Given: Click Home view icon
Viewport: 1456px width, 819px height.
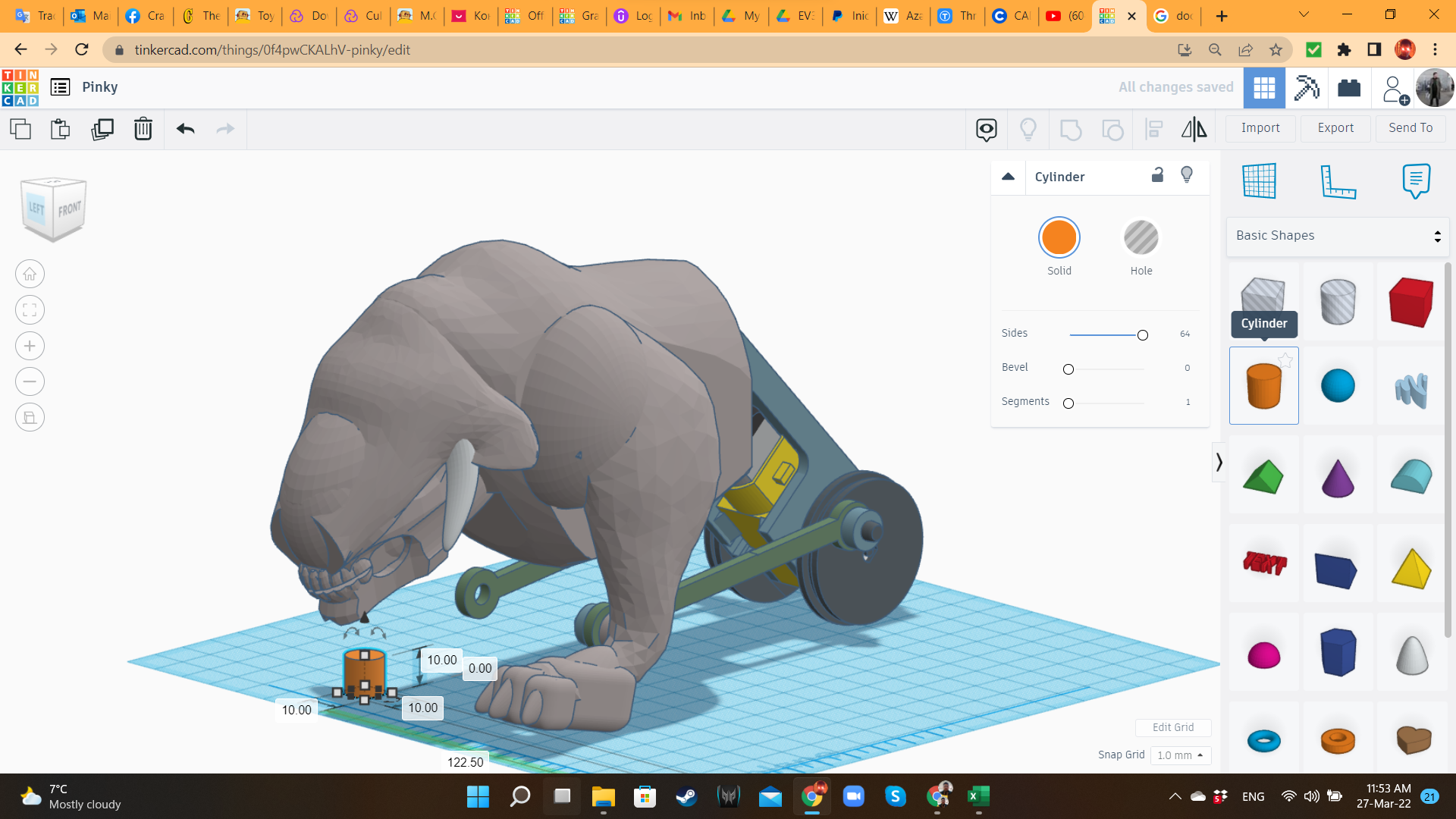Looking at the screenshot, I should pos(30,274).
